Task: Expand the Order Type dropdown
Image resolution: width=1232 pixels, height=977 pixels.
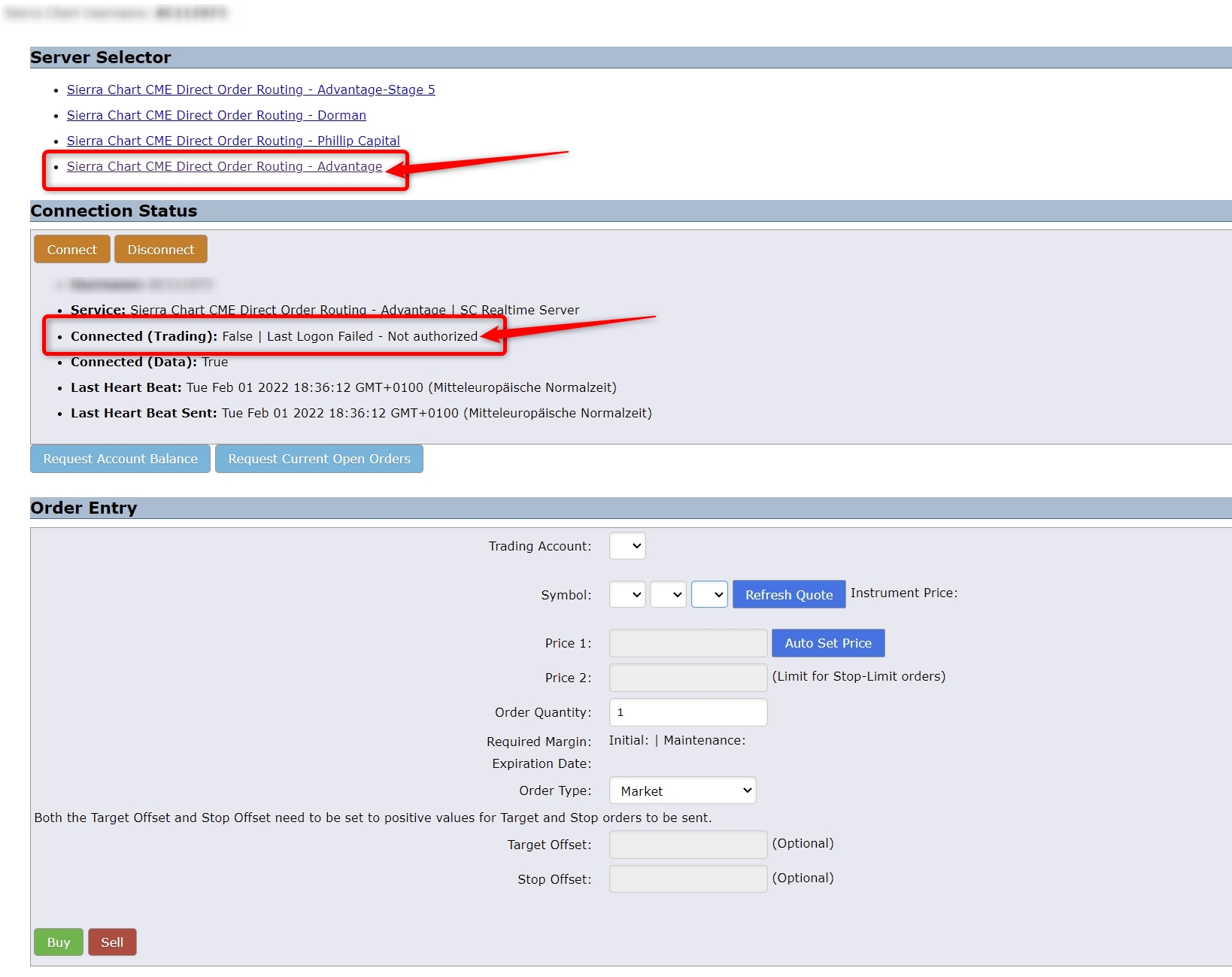Action: [x=683, y=790]
